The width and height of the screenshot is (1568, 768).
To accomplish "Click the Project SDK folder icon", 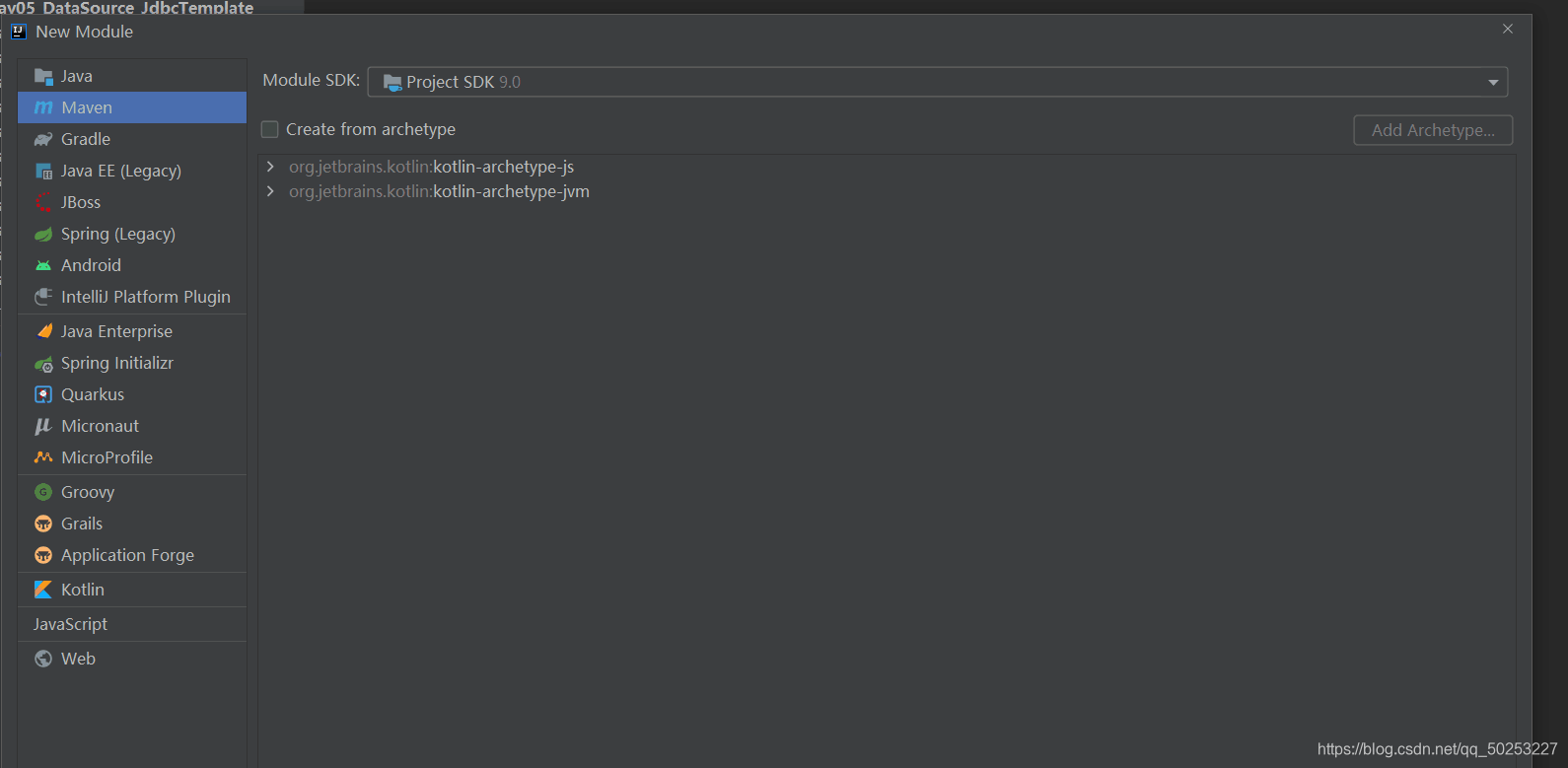I will point(392,82).
